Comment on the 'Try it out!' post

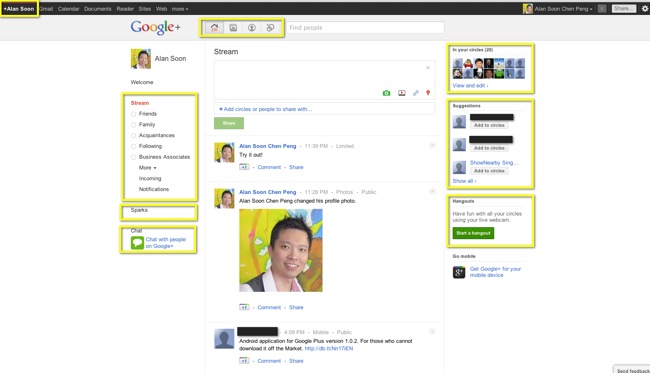pos(269,167)
